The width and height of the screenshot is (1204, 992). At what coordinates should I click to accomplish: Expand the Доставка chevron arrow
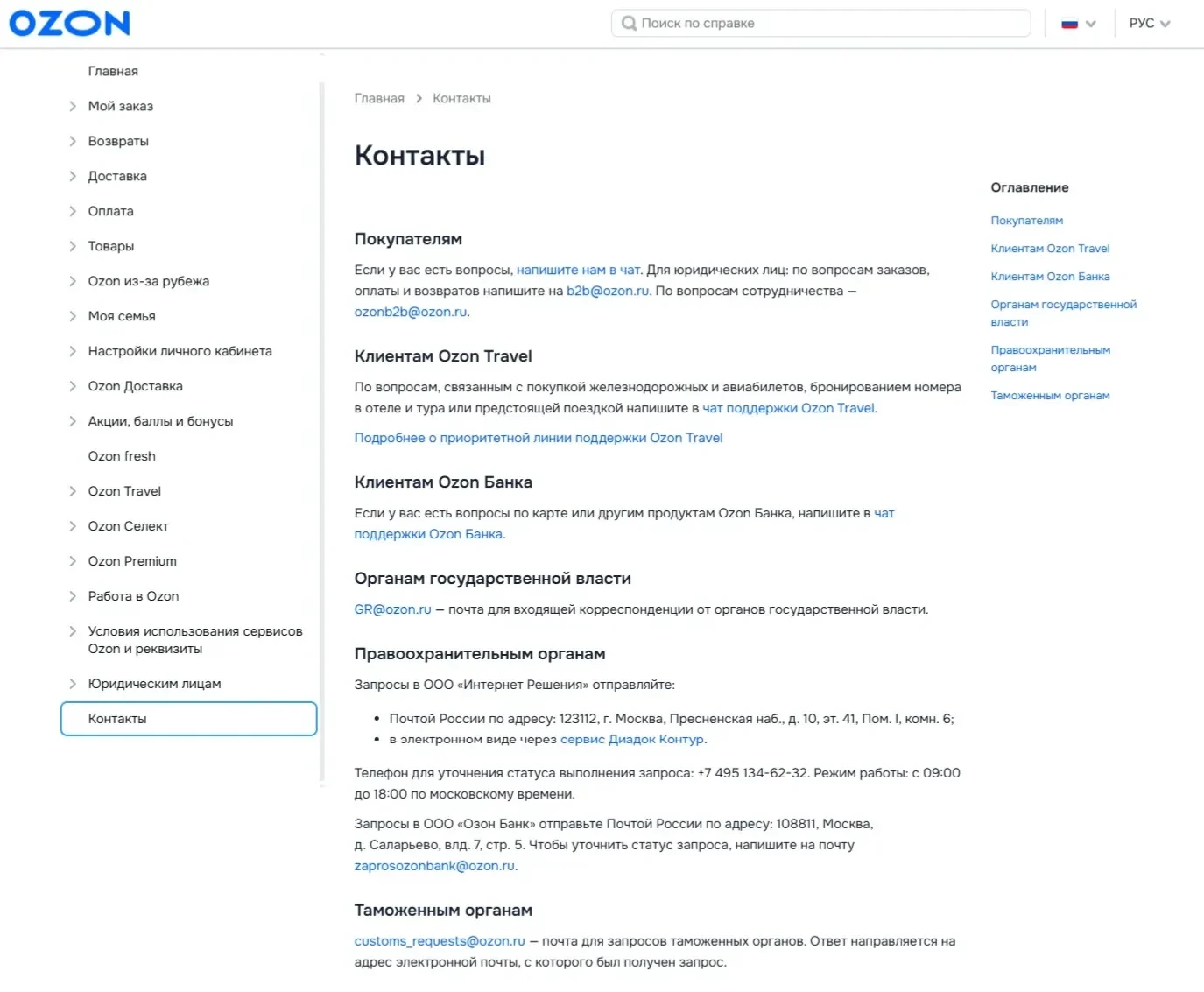[x=73, y=176]
